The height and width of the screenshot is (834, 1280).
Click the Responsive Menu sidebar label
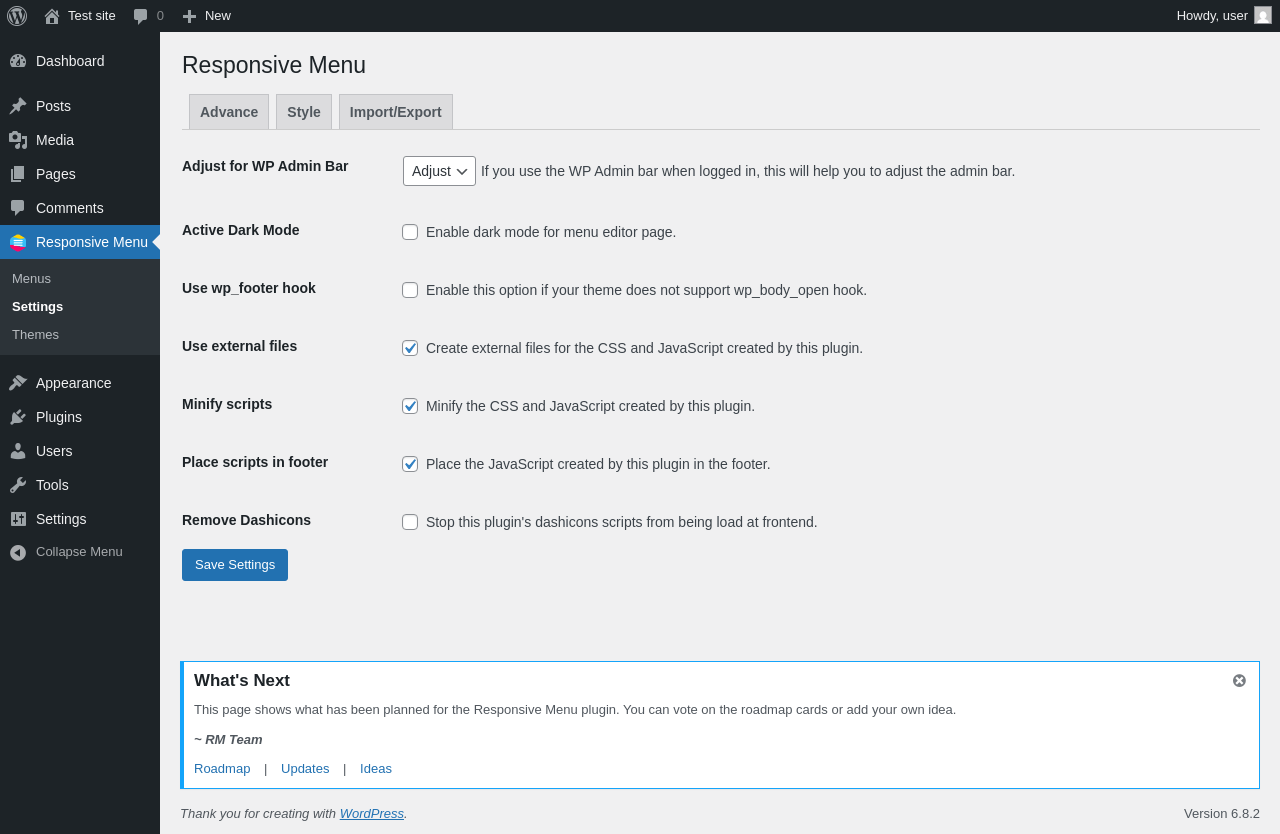92,242
